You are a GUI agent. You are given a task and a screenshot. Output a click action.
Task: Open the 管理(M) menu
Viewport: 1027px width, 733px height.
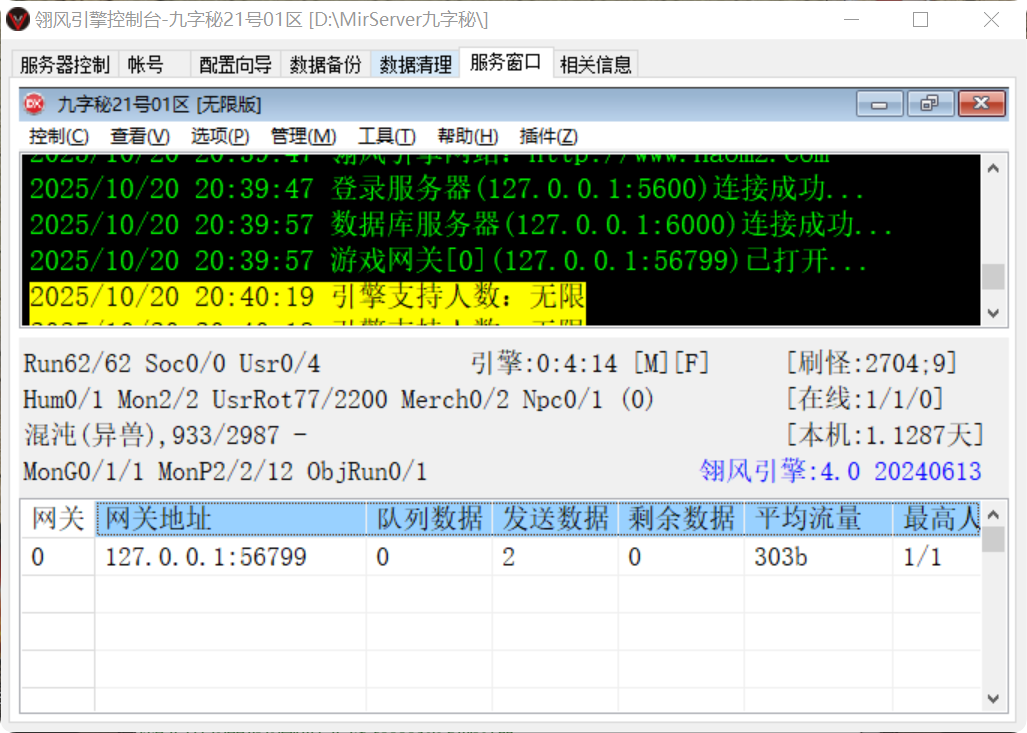tap(303, 137)
